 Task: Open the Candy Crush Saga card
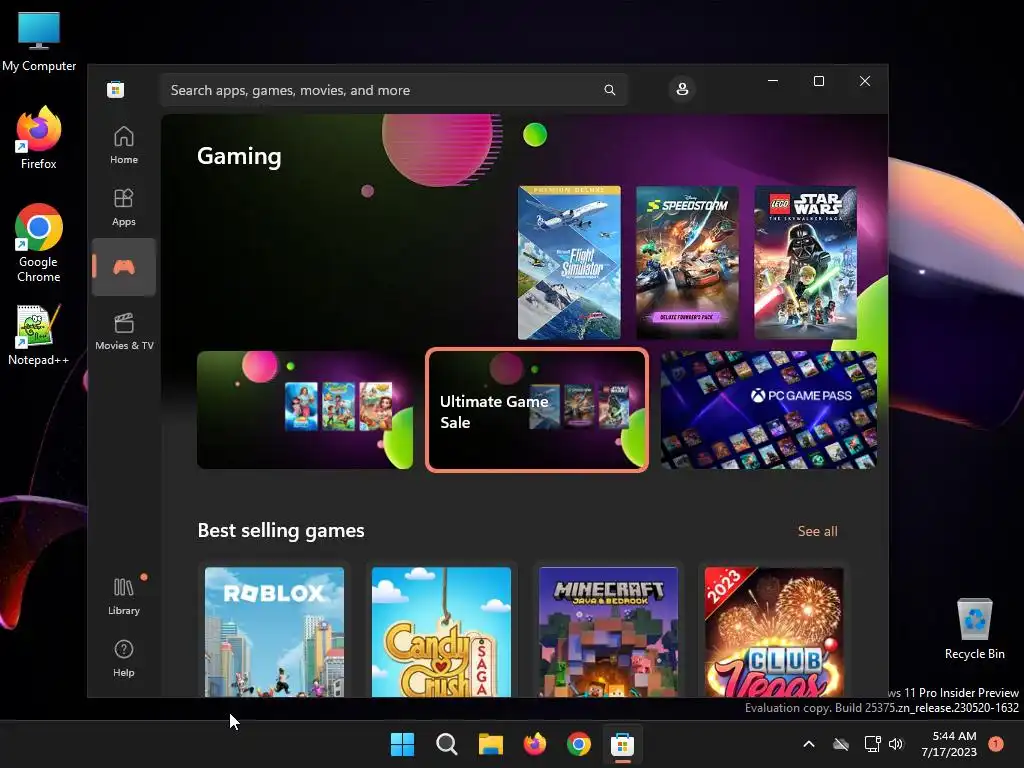click(x=441, y=632)
